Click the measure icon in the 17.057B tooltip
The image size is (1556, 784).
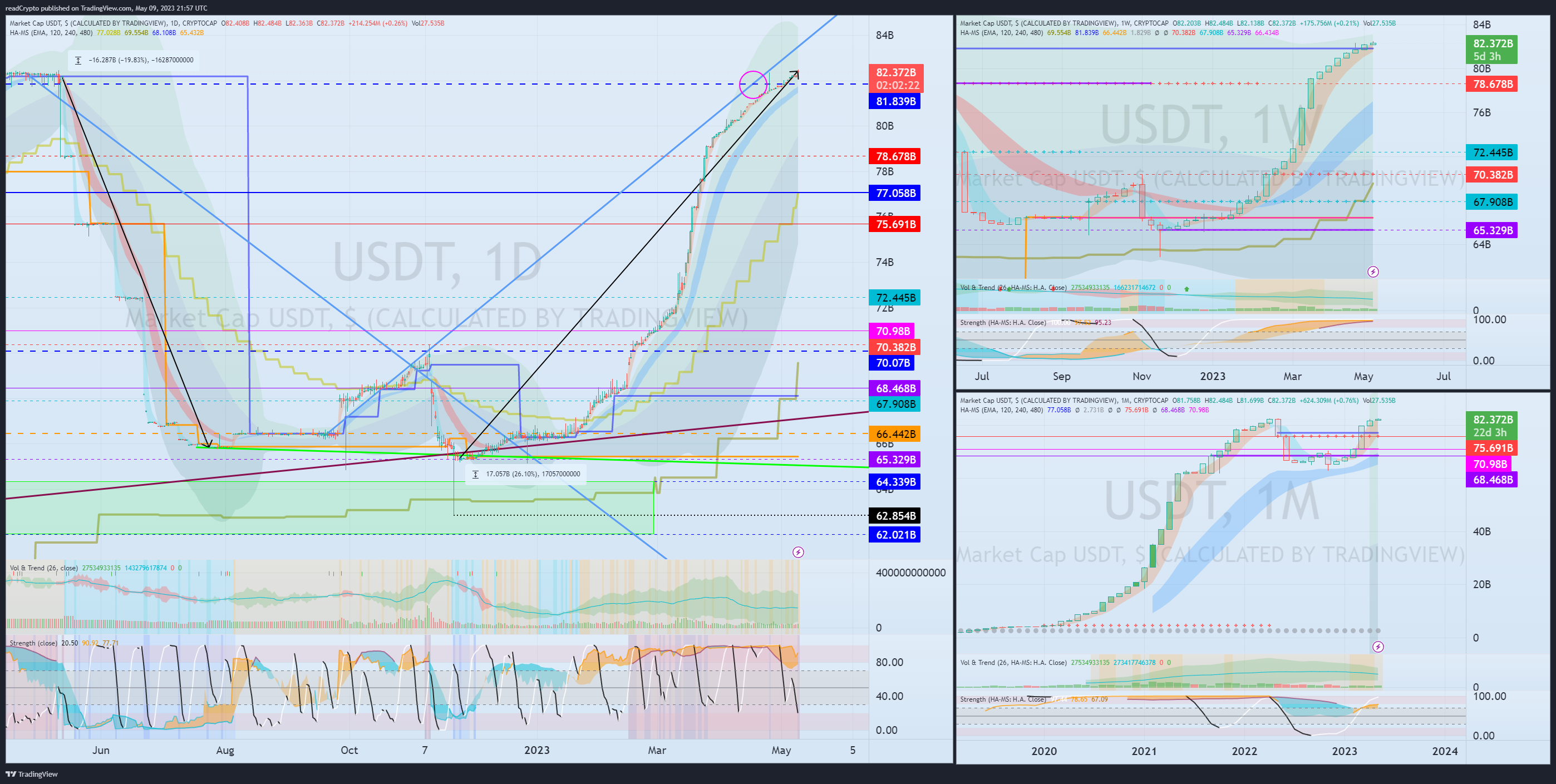475,474
